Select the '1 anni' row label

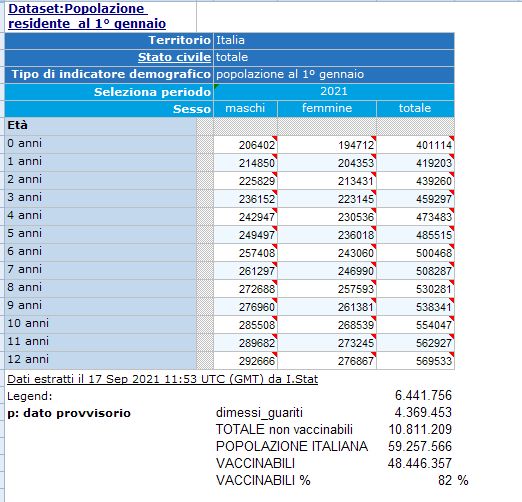click(100, 162)
